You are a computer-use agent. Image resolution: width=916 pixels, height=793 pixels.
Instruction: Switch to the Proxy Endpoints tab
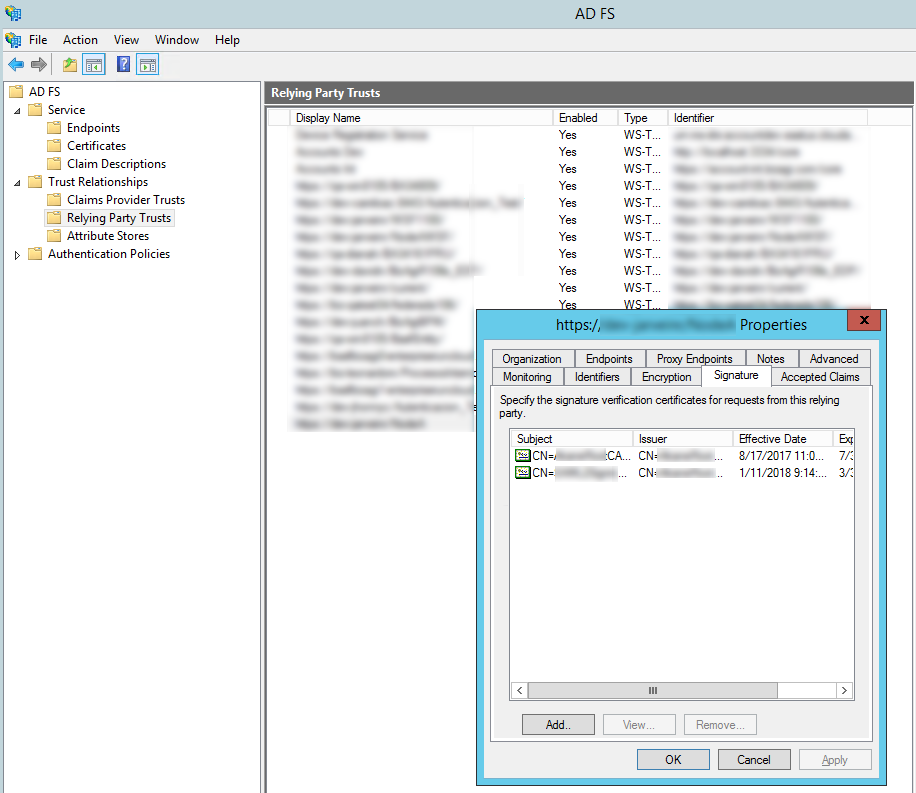(x=695, y=359)
